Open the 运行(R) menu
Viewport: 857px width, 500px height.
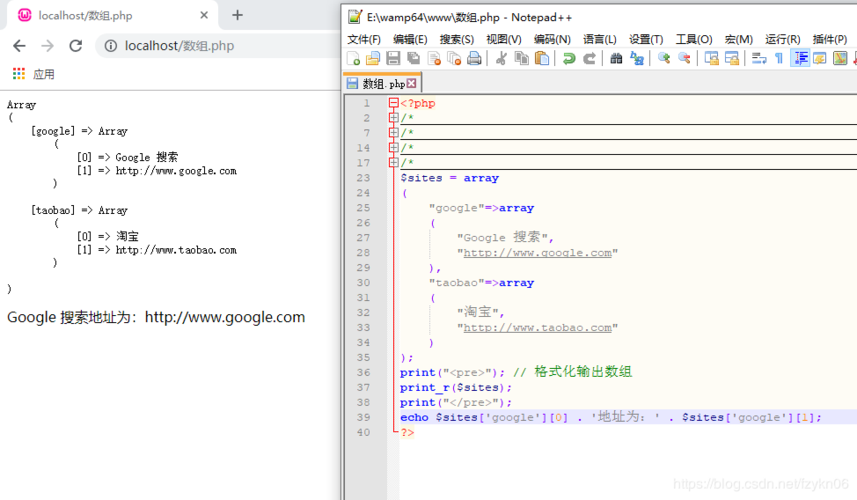(783, 39)
